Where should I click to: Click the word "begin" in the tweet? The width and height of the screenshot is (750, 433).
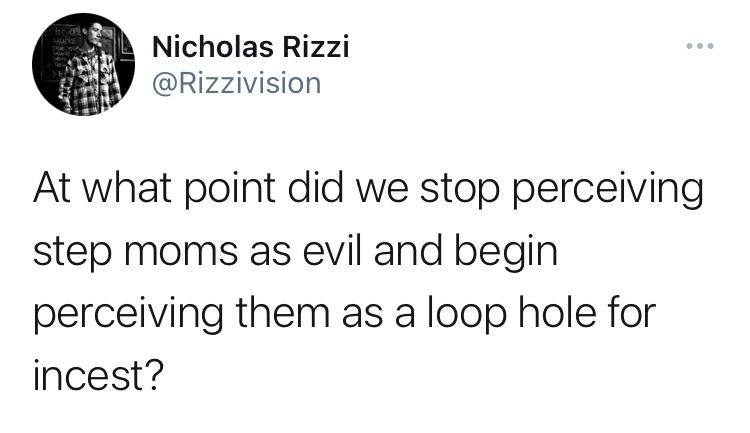[x=507, y=253]
